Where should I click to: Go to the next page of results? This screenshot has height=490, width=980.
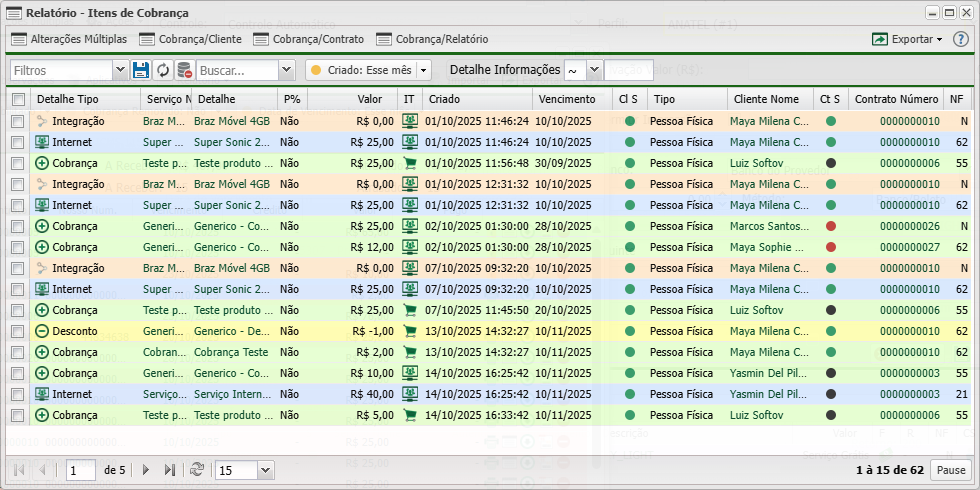(x=146, y=469)
